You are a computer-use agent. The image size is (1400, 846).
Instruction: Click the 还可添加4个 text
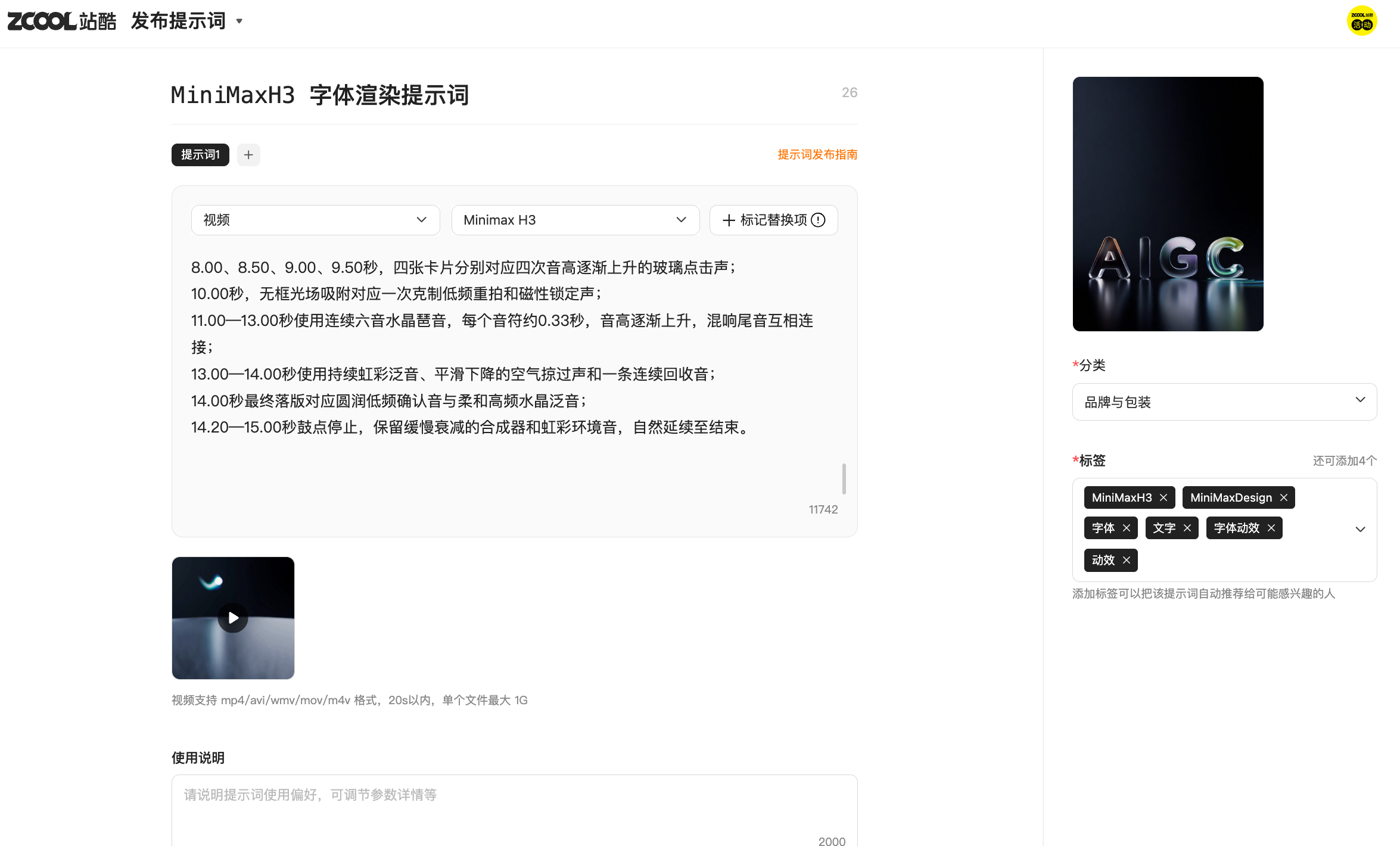point(1345,461)
